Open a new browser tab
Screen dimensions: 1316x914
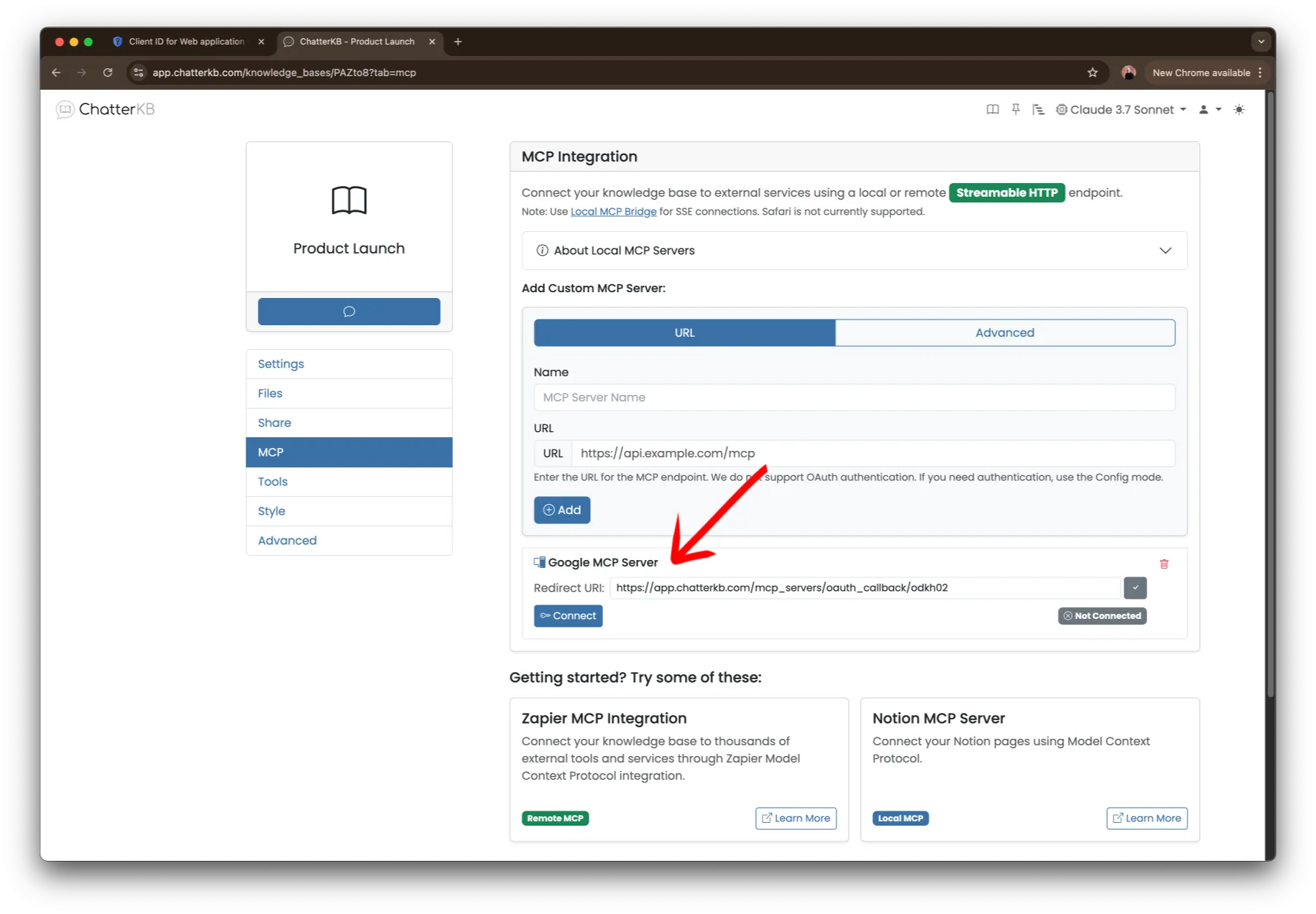pyautogui.click(x=458, y=42)
